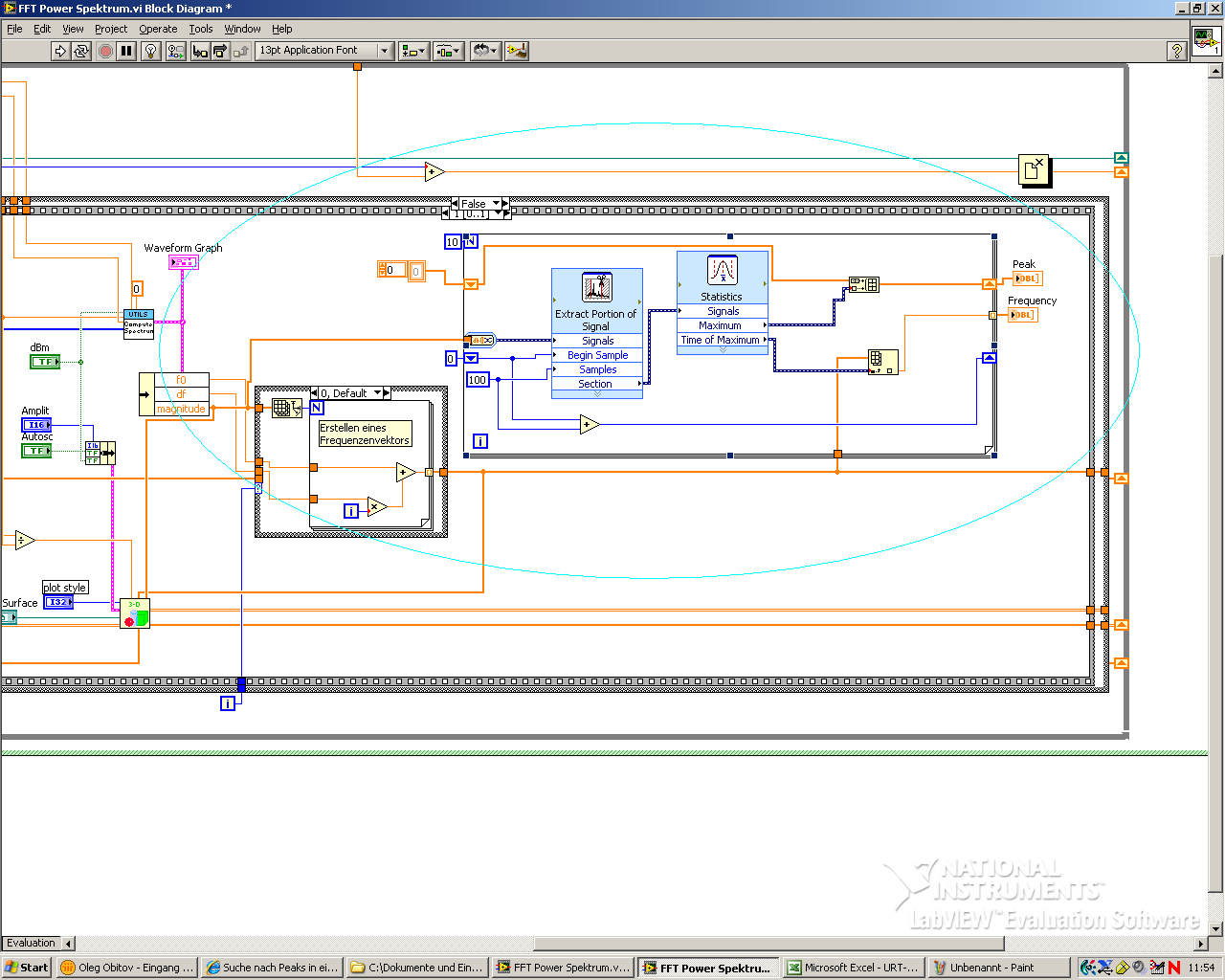Screen dimensions: 1225x980
Task: Toggle Highlight Execution light bulb
Action: click(150, 51)
